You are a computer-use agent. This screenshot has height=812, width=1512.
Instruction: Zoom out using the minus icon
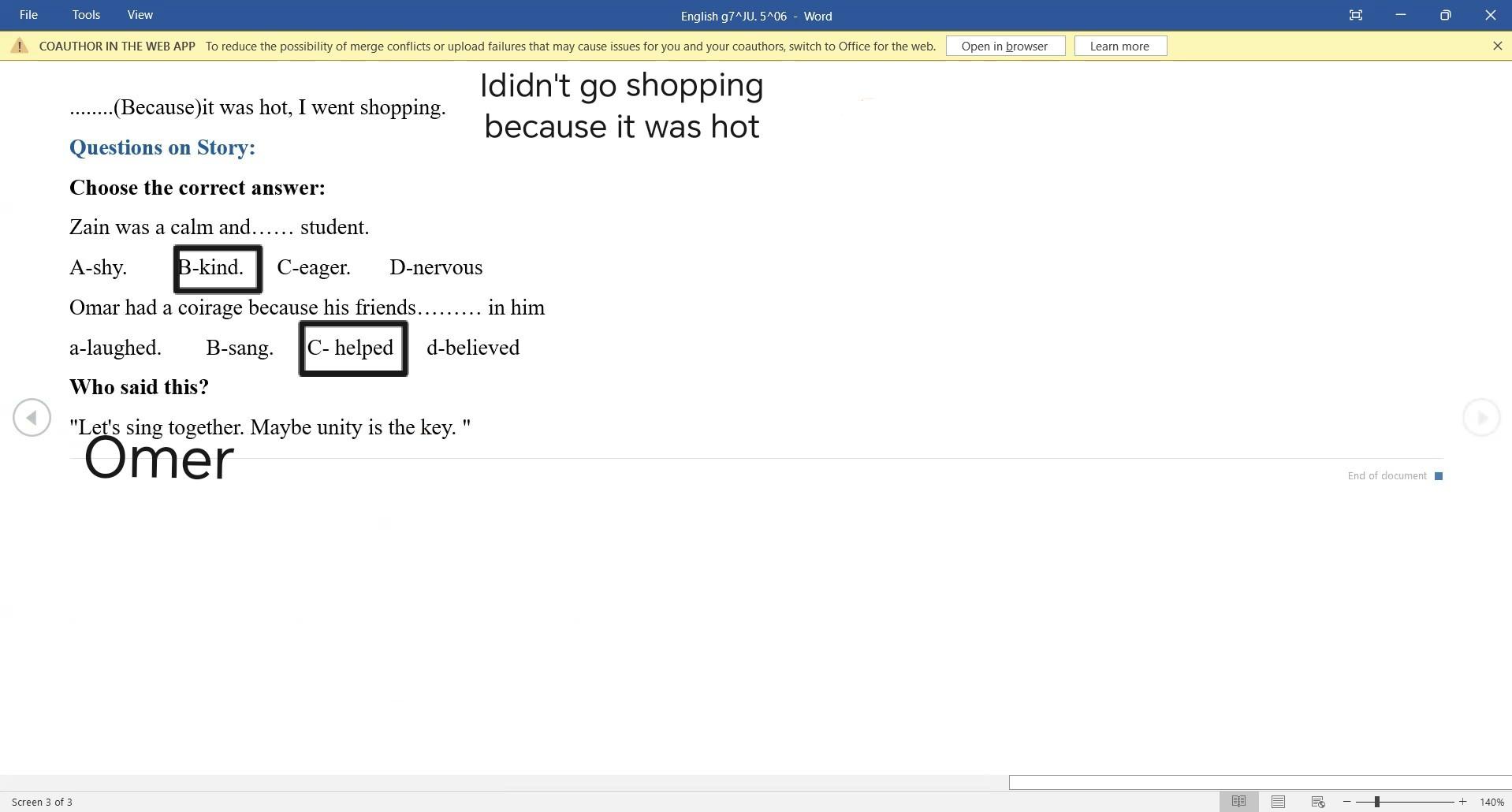point(1346,802)
